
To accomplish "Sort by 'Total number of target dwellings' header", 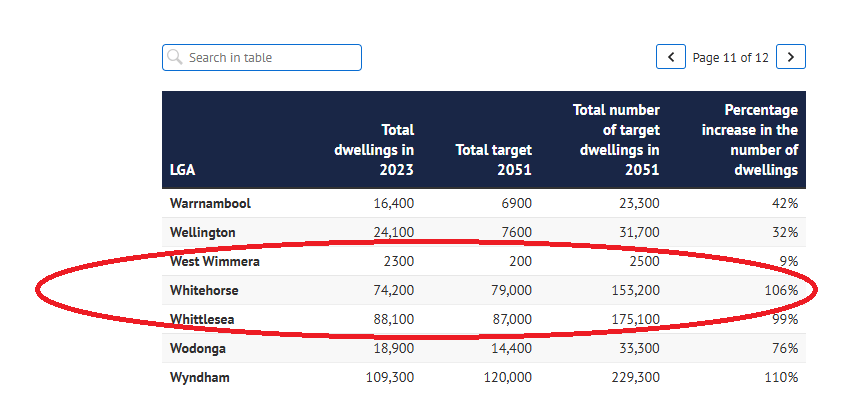I will [x=615, y=140].
